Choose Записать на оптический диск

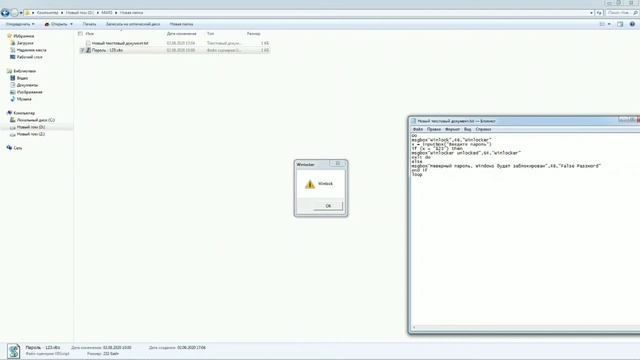(133, 24)
